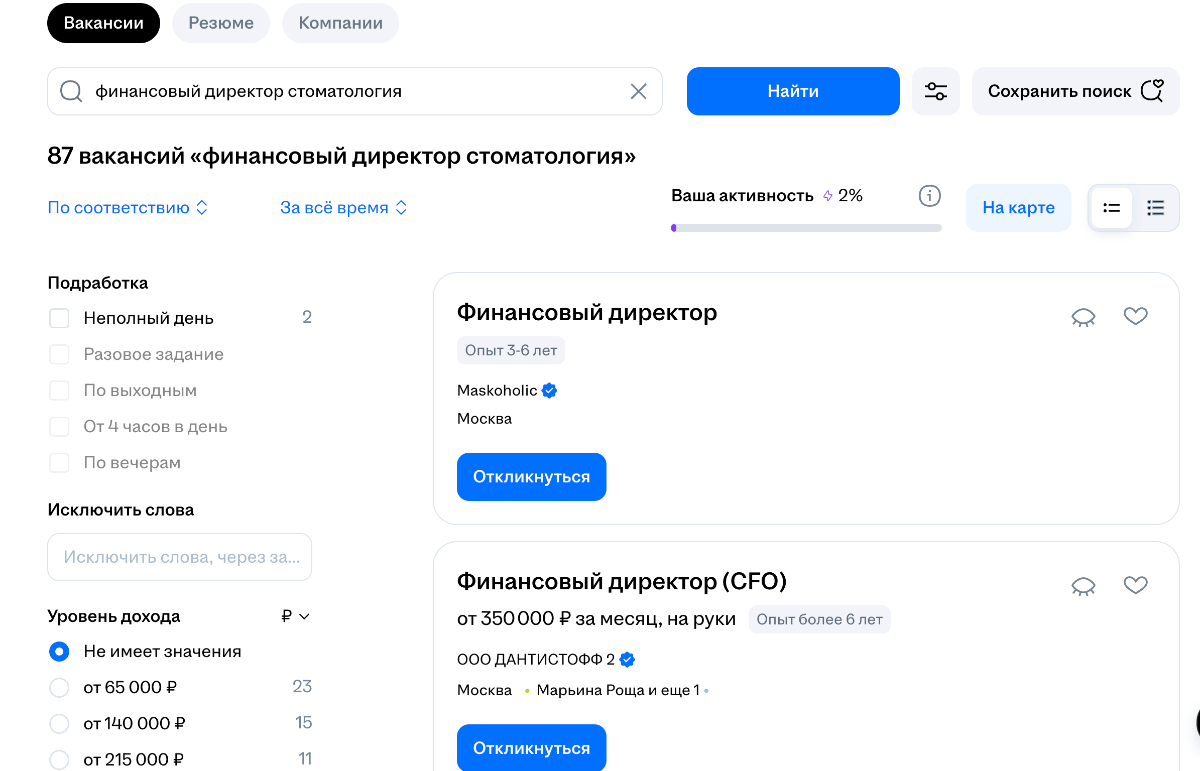The image size is (1200, 771).
Task: Click the search magnifier icon
Action: click(x=71, y=91)
